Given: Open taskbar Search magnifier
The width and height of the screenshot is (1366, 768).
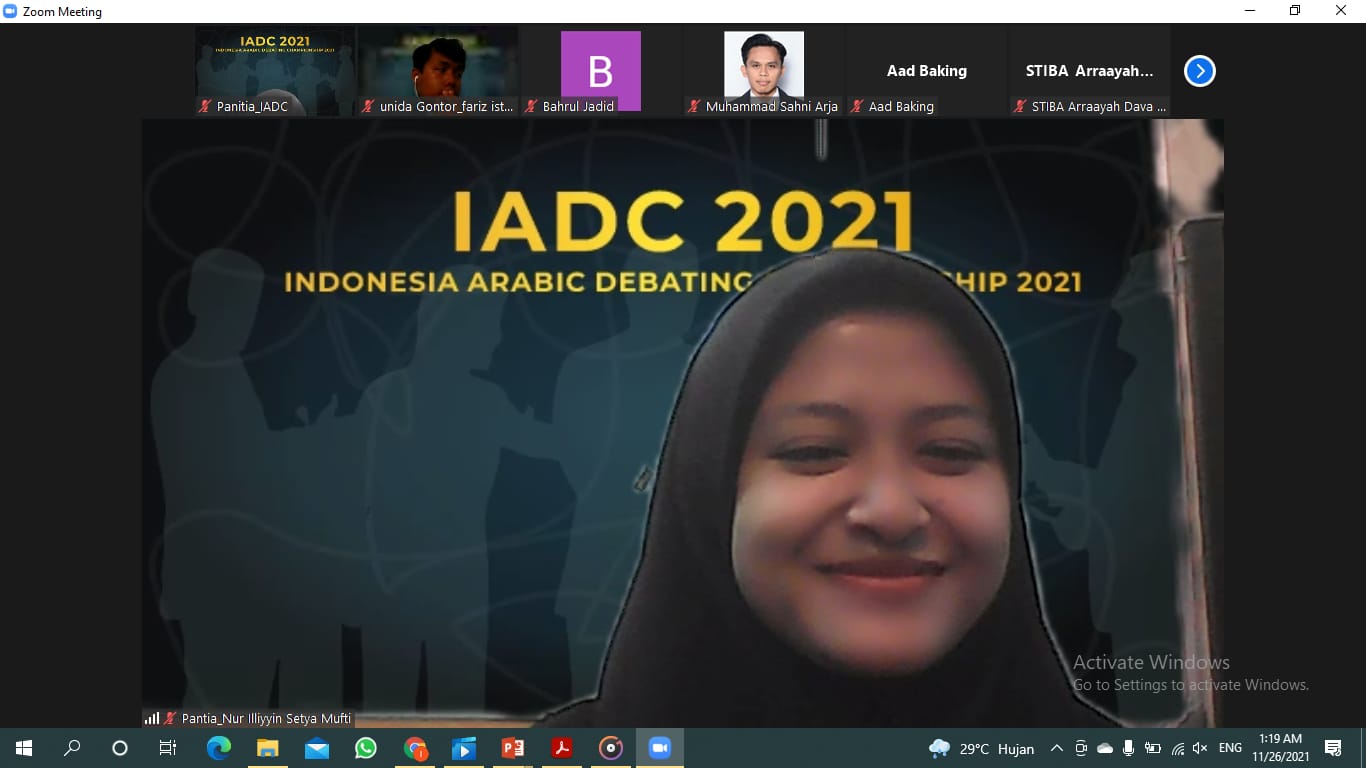Looking at the screenshot, I should [x=72, y=748].
